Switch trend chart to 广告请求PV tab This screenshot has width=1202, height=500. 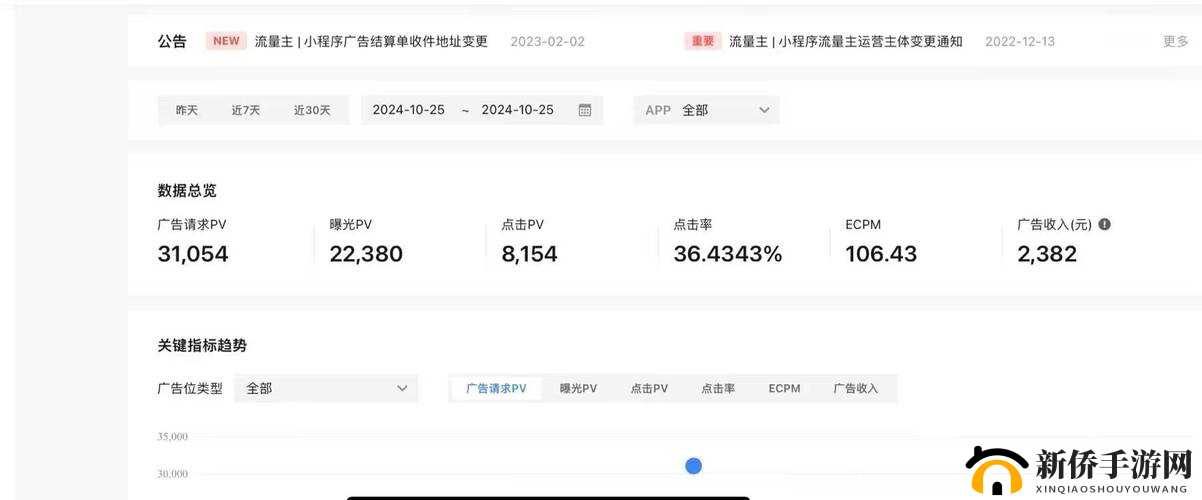coord(496,388)
